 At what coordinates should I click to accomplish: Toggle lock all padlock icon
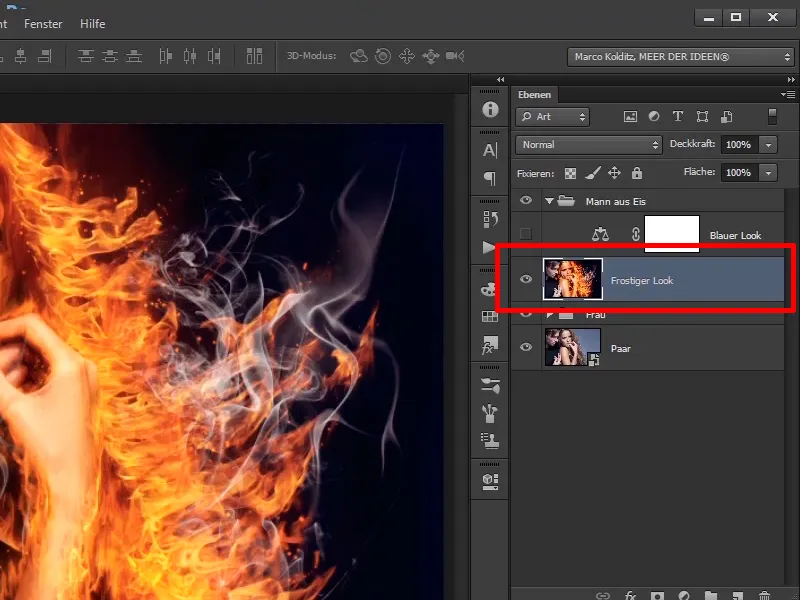(x=637, y=173)
